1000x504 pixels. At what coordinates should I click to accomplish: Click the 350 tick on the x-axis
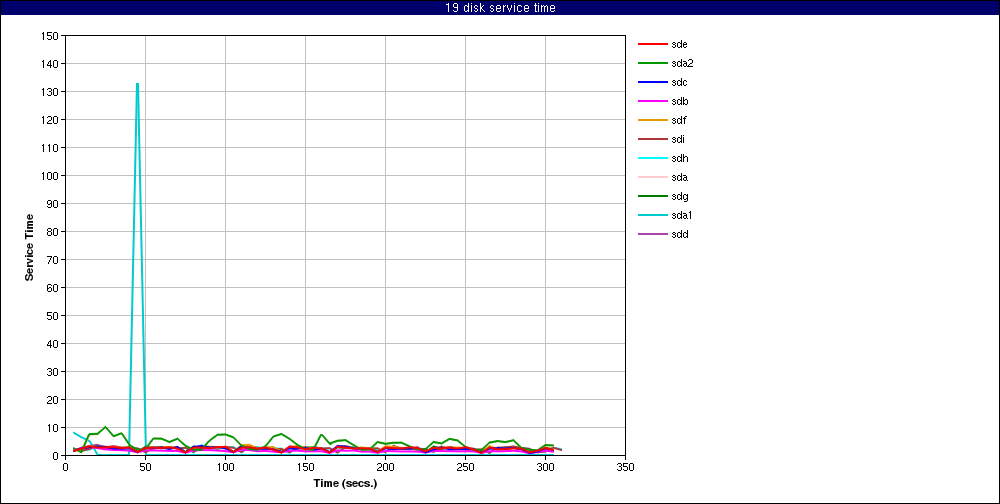coord(625,466)
